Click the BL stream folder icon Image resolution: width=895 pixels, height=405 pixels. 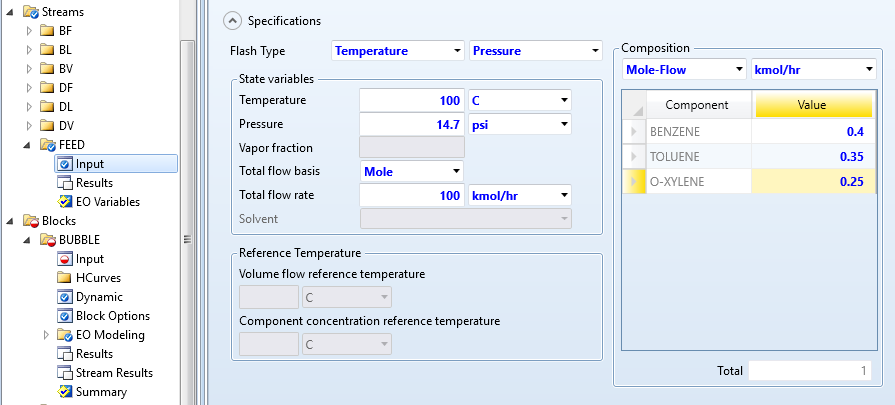(47, 50)
